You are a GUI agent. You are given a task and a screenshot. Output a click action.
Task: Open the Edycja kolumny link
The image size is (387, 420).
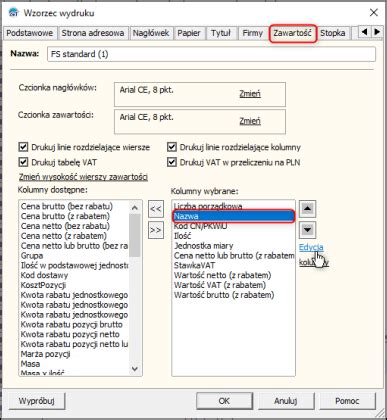[x=311, y=247]
